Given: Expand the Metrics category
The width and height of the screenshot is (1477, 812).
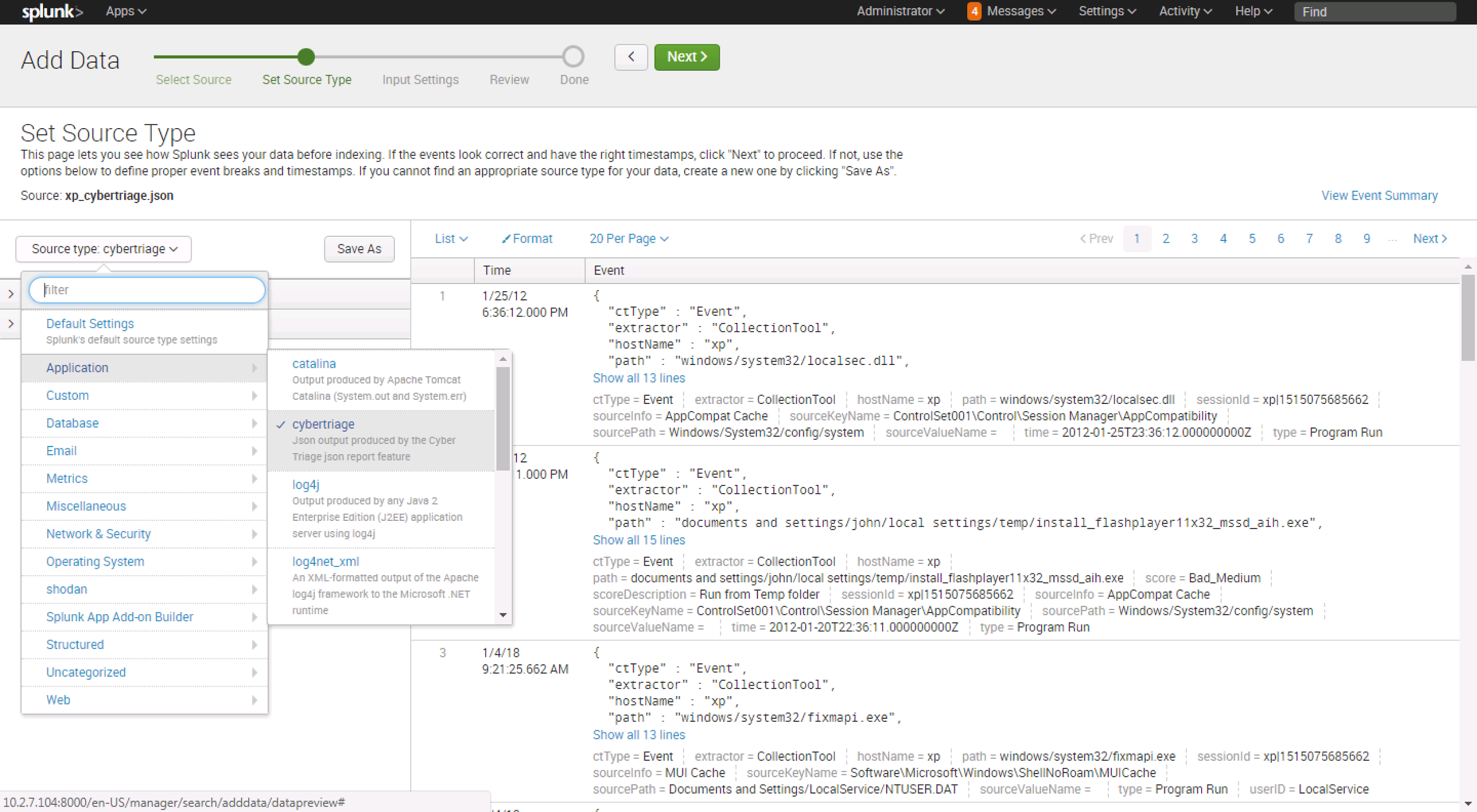Looking at the screenshot, I should point(144,479).
